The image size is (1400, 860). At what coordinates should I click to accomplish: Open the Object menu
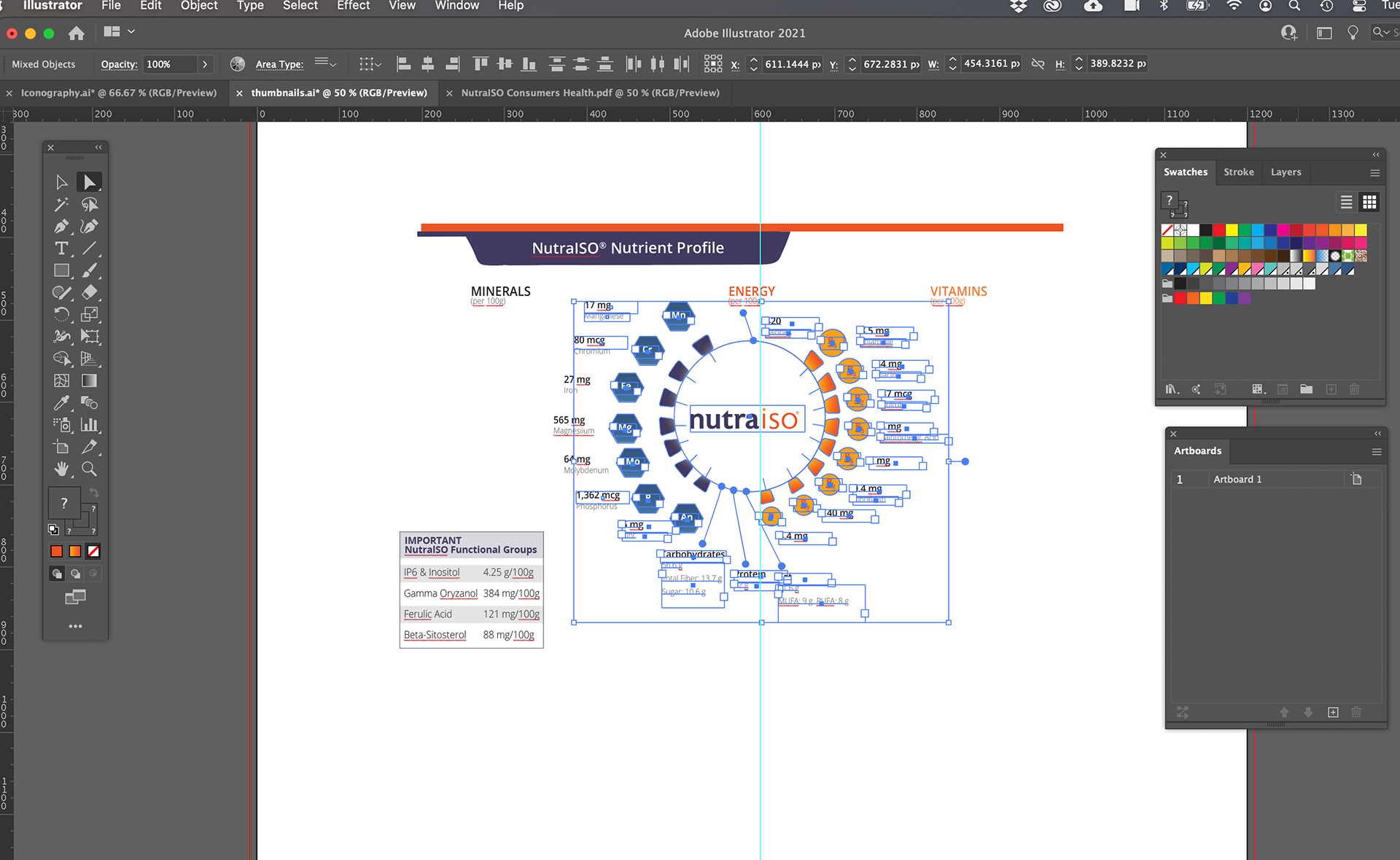coord(199,6)
